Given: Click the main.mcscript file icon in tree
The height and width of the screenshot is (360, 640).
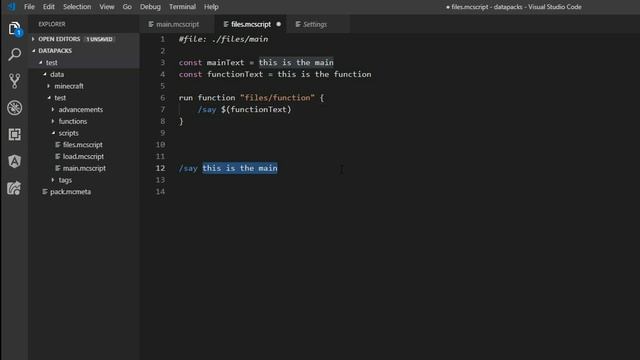Looking at the screenshot, I should (58, 168).
